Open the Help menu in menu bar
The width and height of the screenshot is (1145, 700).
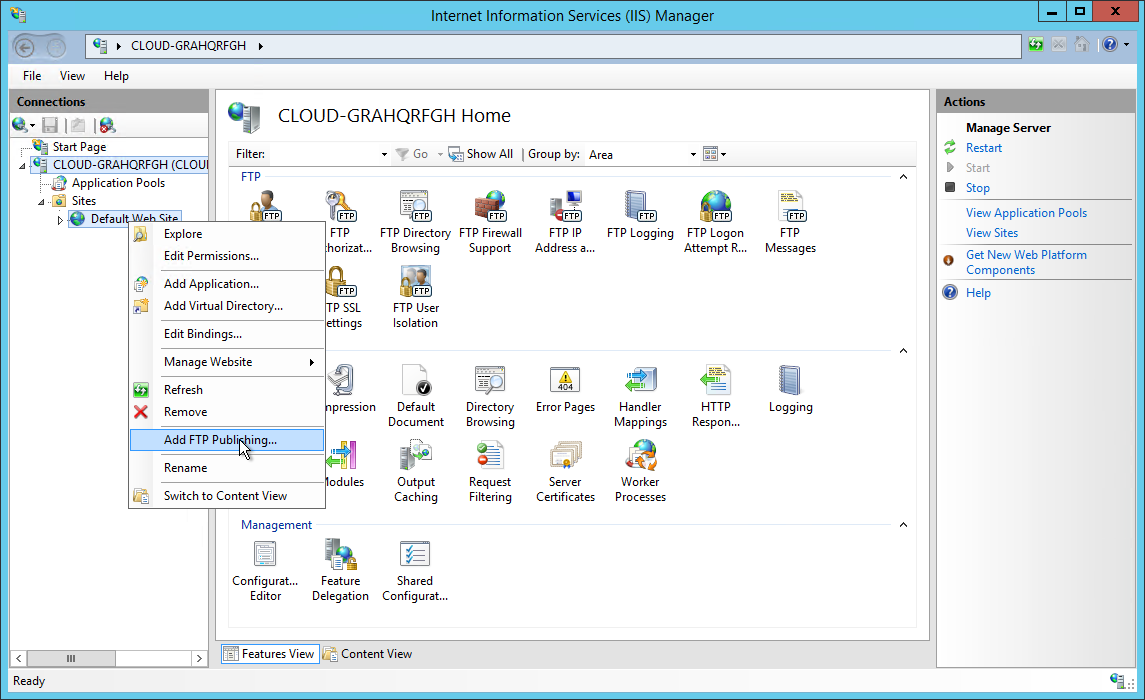coord(116,76)
